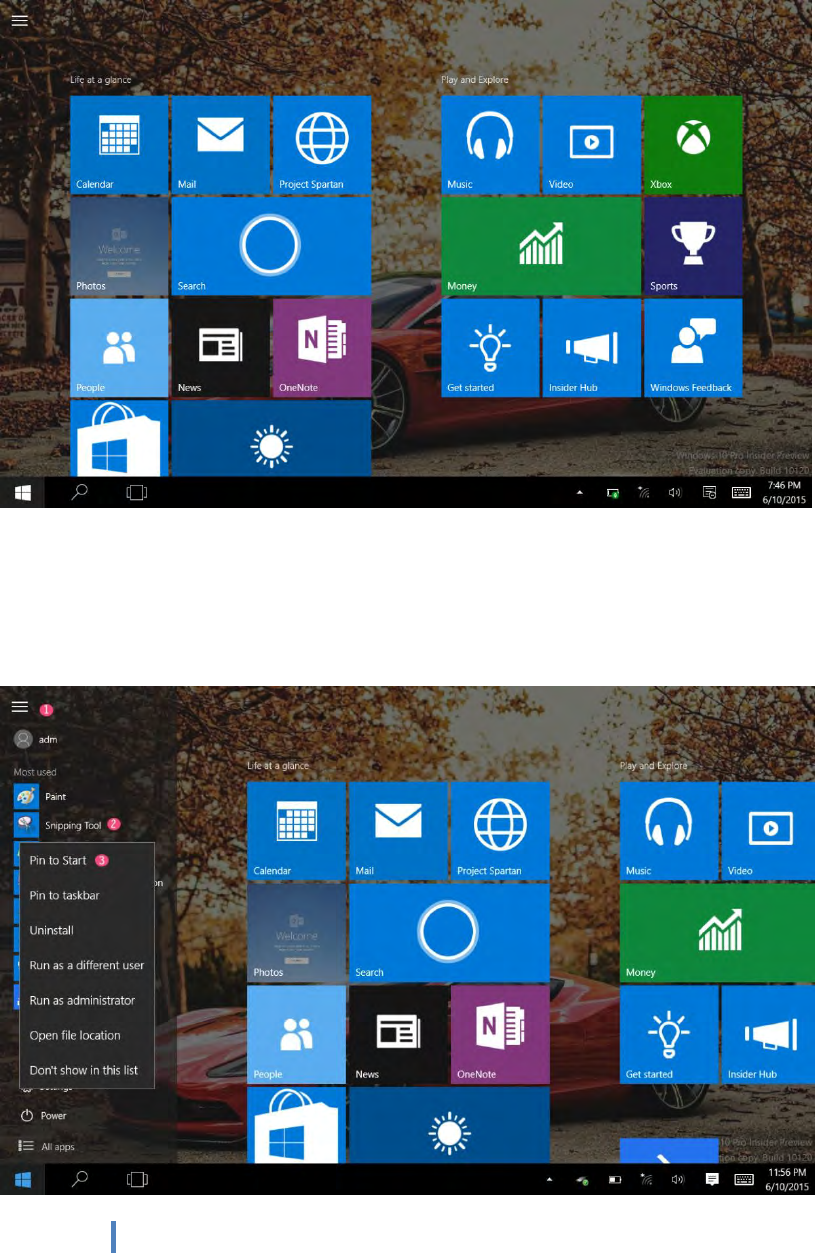Collapse hamburger menu on the 11:56 PM screen
815x1253 pixels.
[19, 706]
